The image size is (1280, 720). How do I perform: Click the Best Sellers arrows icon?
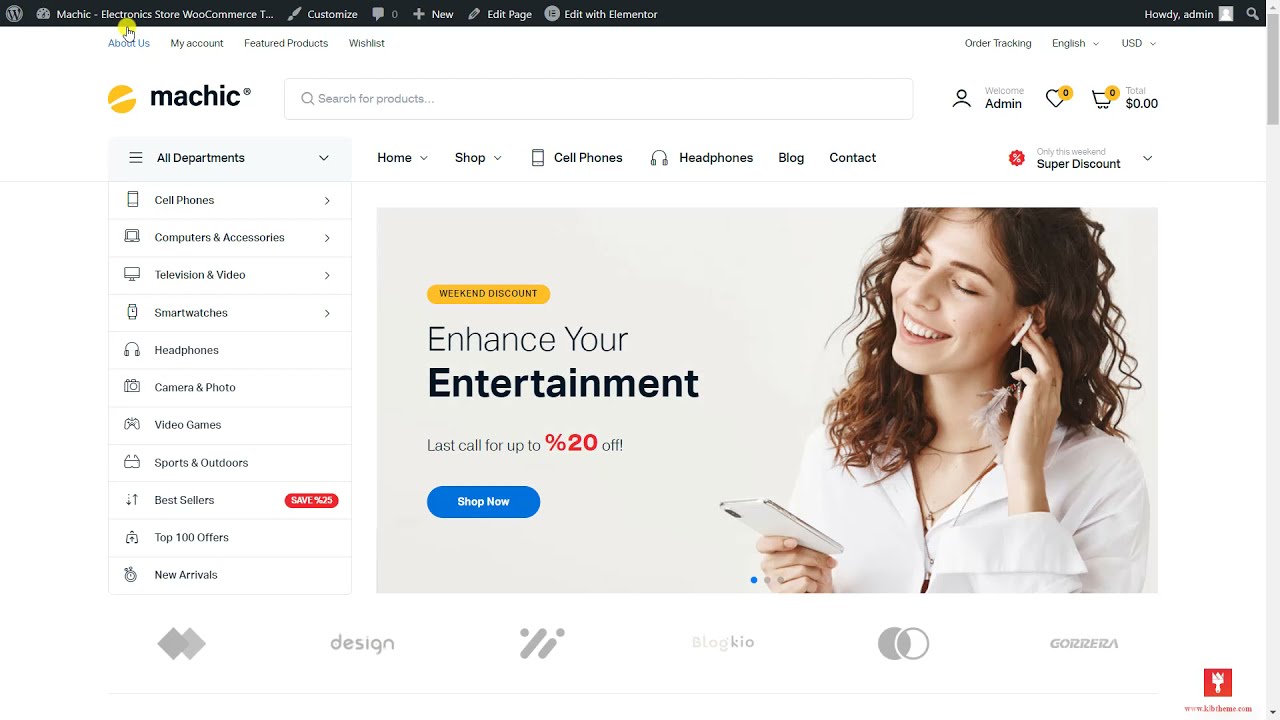[132, 500]
